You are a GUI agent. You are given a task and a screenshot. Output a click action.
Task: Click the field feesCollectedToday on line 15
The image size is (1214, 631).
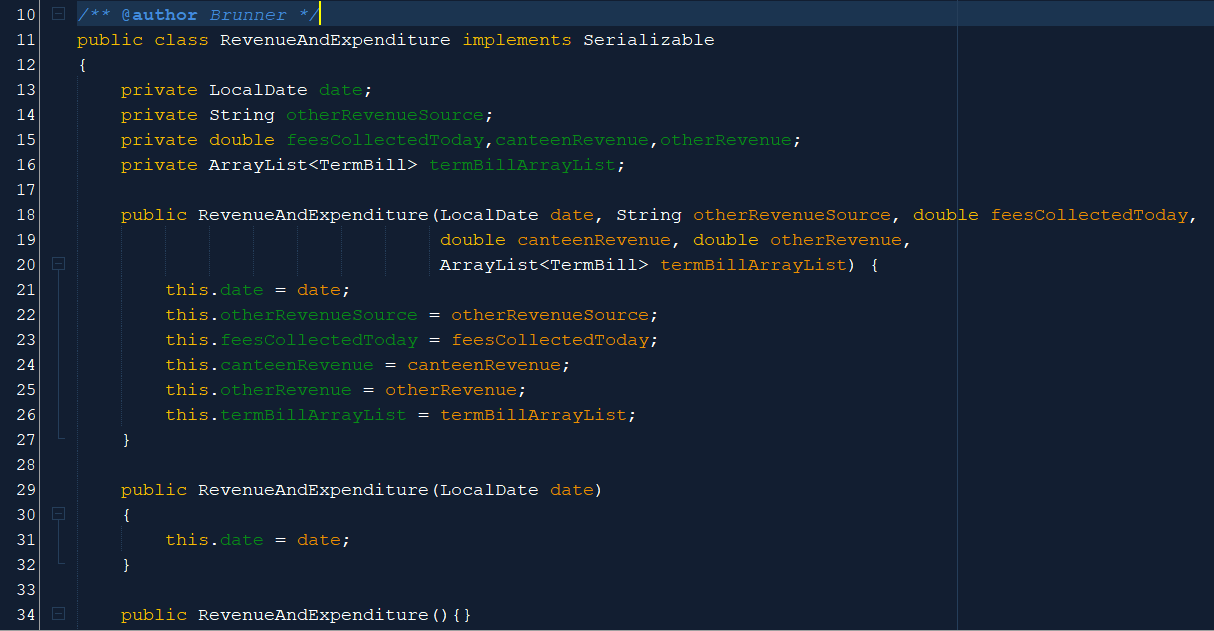385,140
